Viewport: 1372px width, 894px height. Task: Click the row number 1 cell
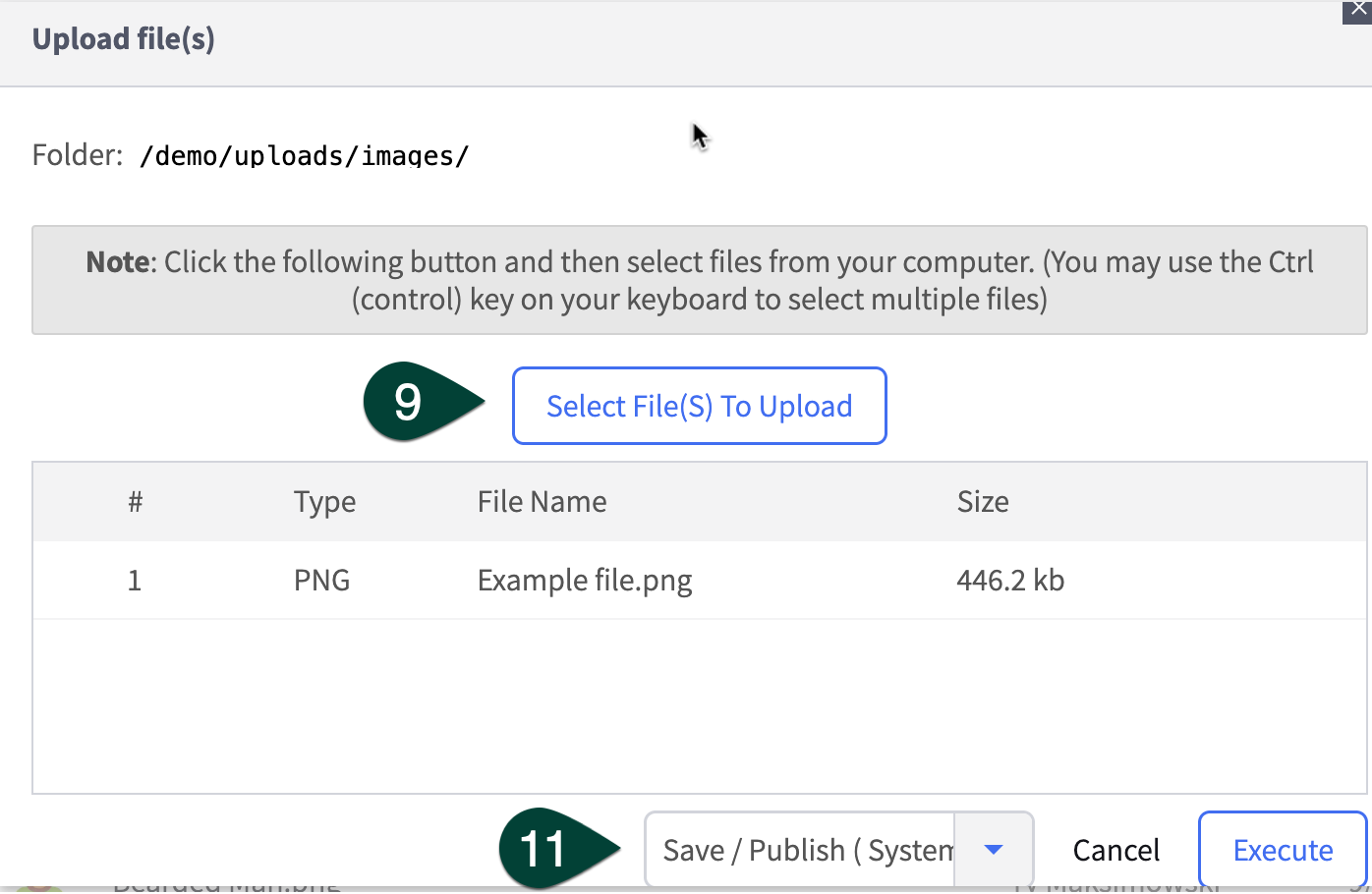(x=135, y=581)
